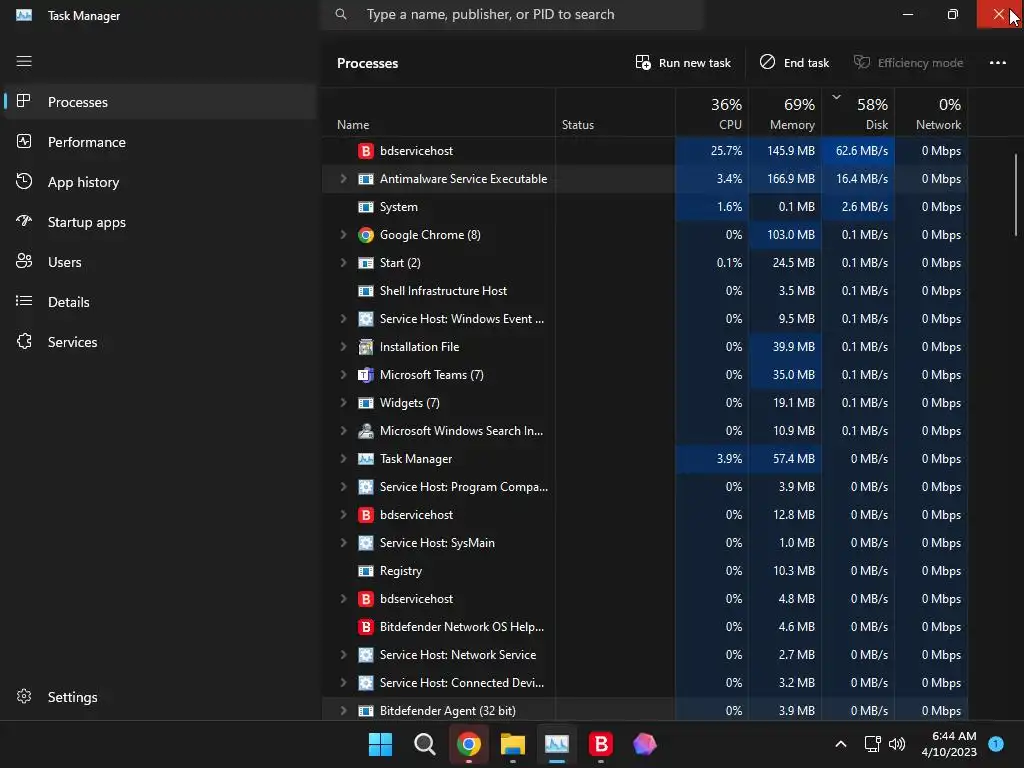Focus the name, publisher, or PID search box
Image resolution: width=1024 pixels, height=768 pixels.
coord(512,14)
